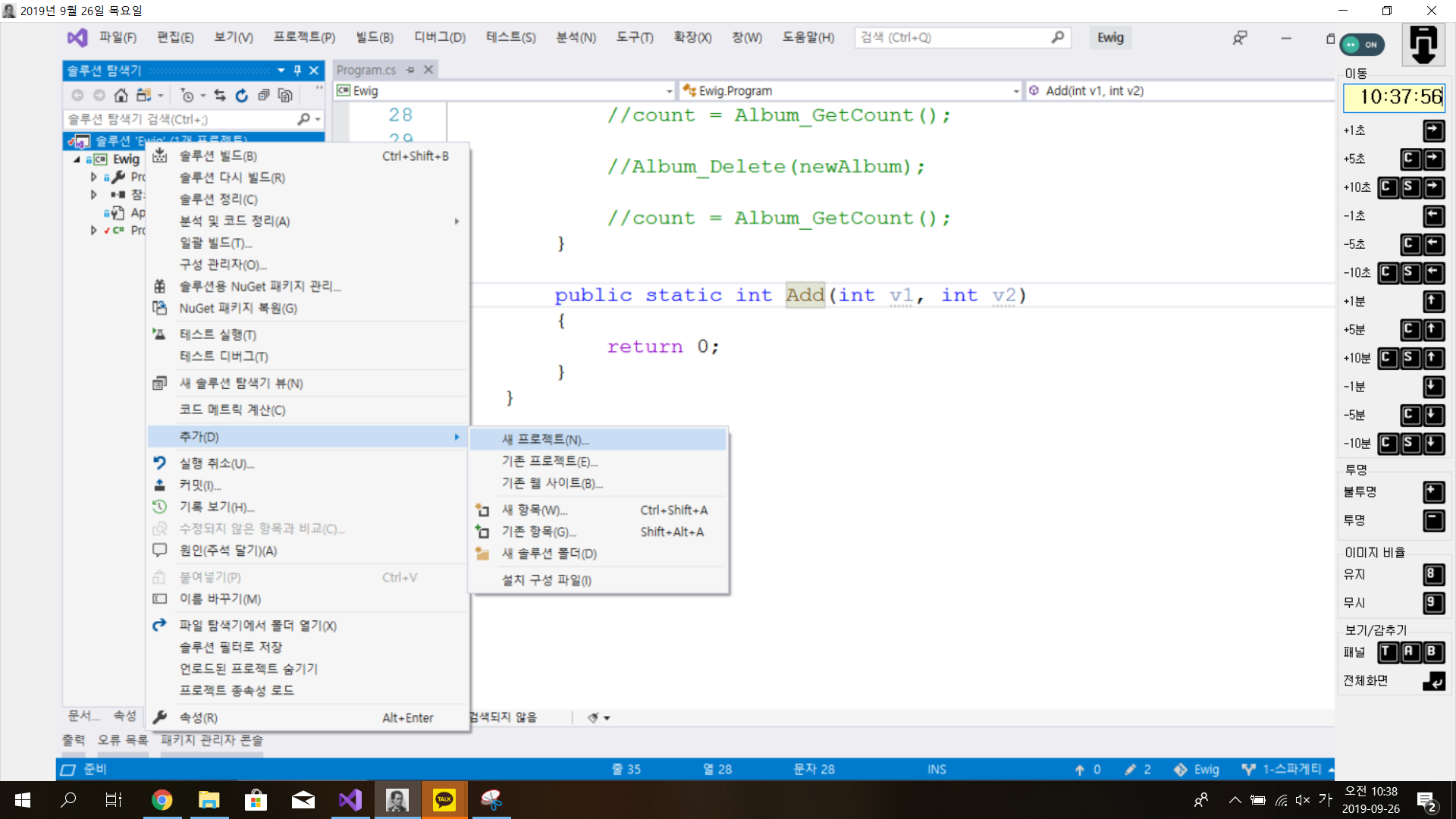1456x819 pixels.
Task: Click the refresh icon in Solution Explorer
Action: pyautogui.click(x=241, y=95)
